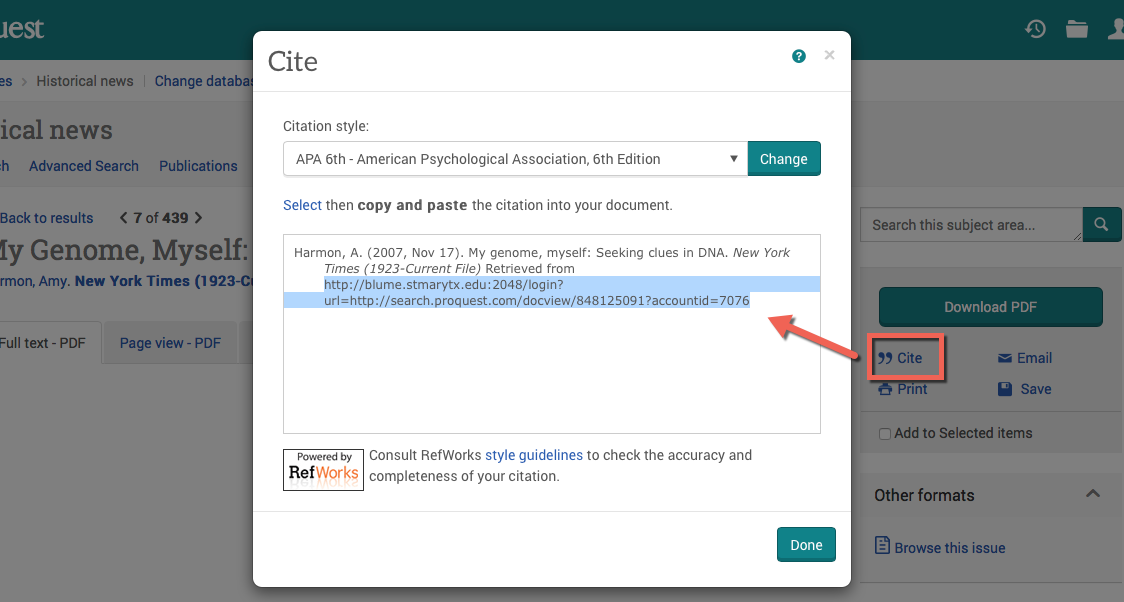Click inside the citation text box
The height and width of the screenshot is (602, 1124).
click(x=551, y=333)
